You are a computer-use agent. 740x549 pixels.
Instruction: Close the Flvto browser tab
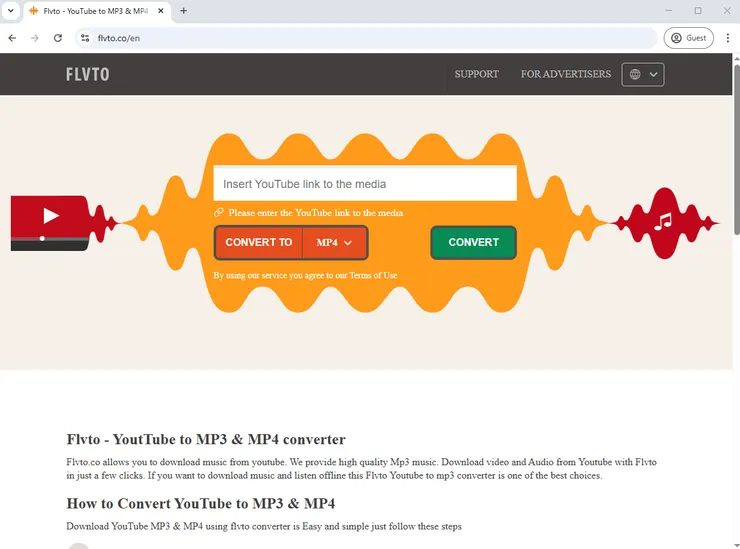(x=160, y=11)
